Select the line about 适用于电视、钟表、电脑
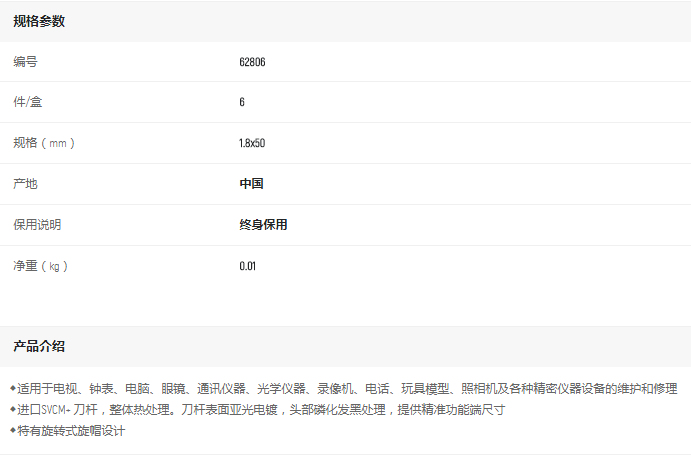This screenshot has height=465, width=691. [x=347, y=388]
